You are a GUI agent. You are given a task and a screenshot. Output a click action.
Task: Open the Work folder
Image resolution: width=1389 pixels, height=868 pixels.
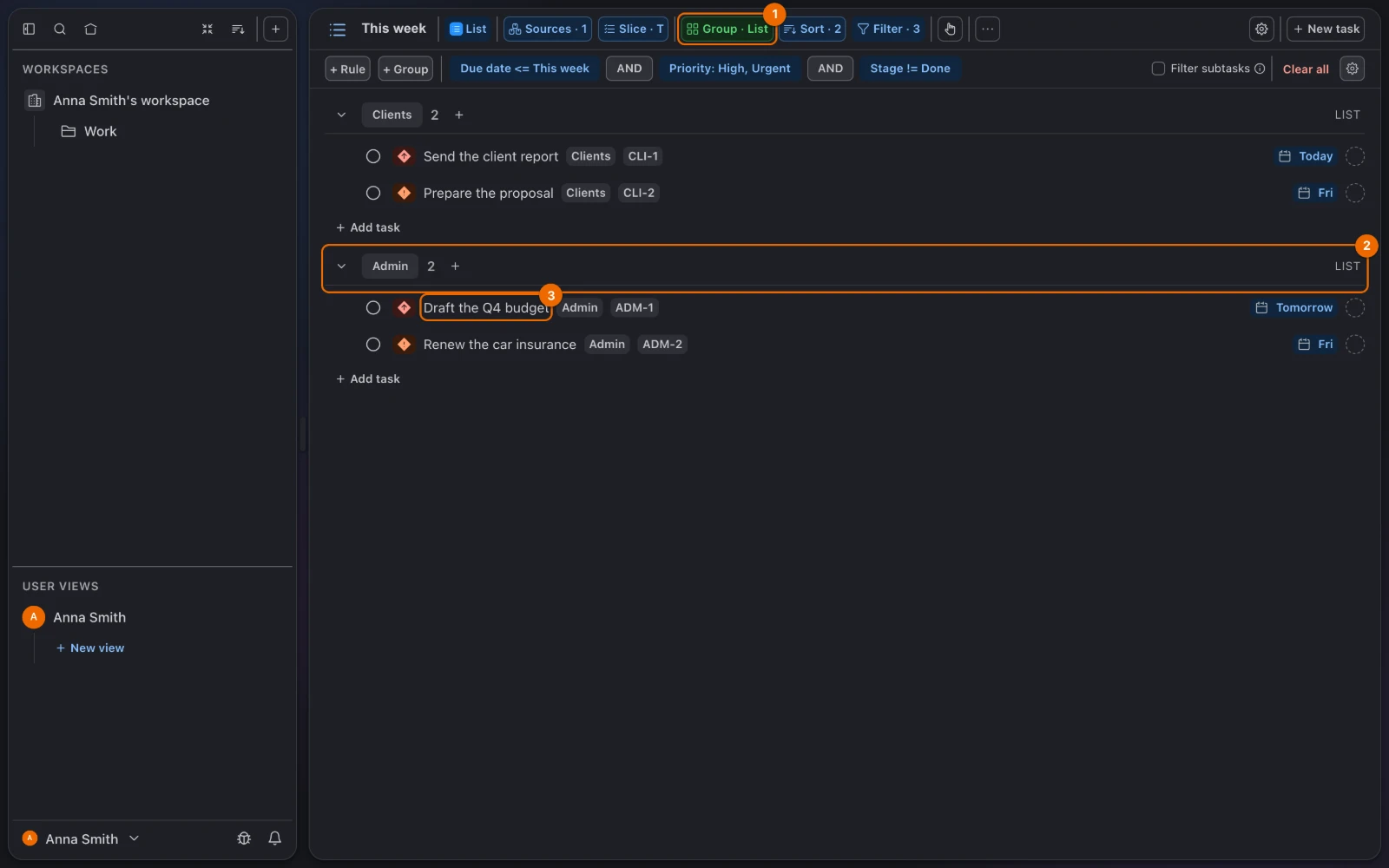pyautogui.click(x=101, y=131)
